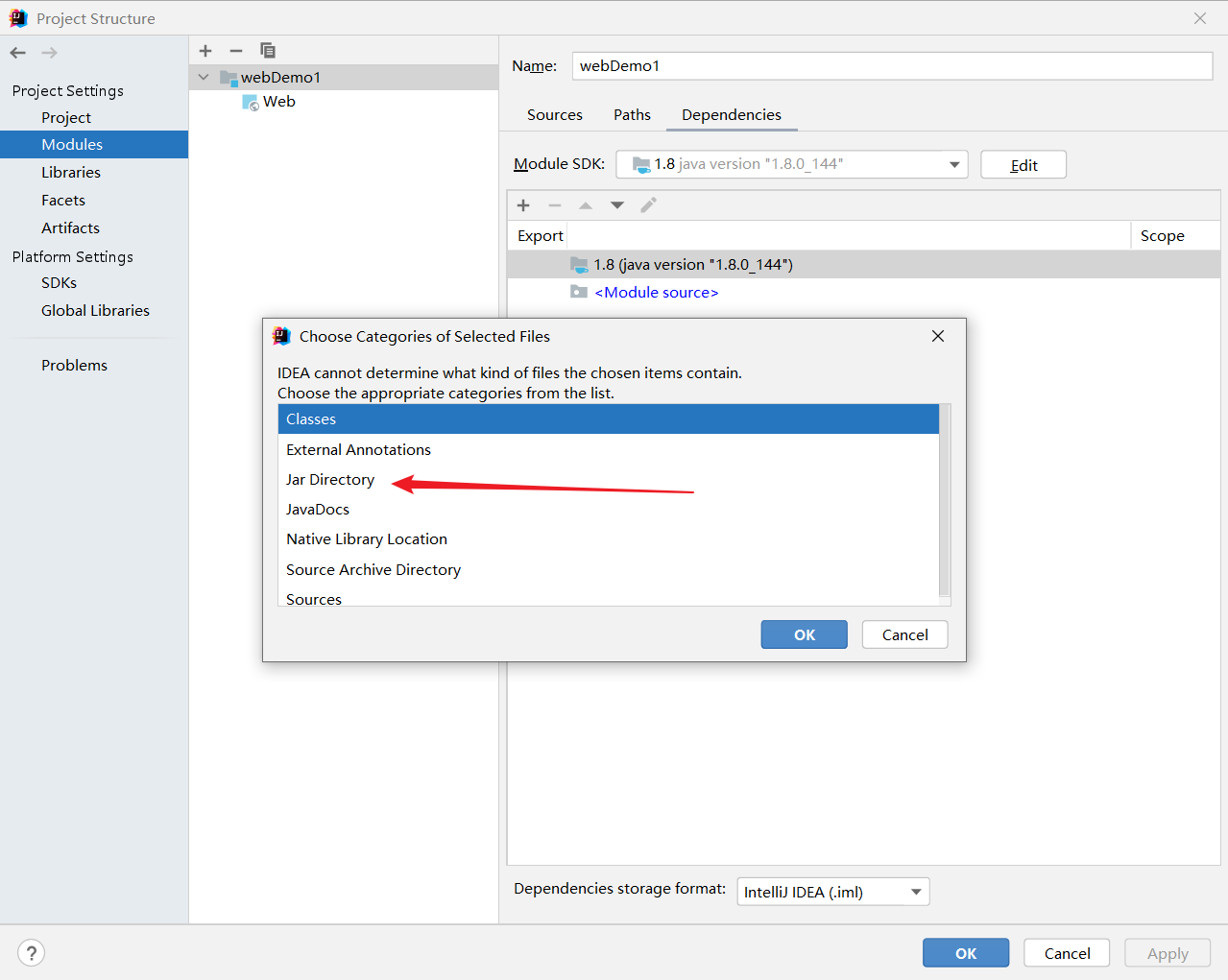1228x980 pixels.
Task: Select the 1.8 java version dependency row
Action: coord(863,265)
